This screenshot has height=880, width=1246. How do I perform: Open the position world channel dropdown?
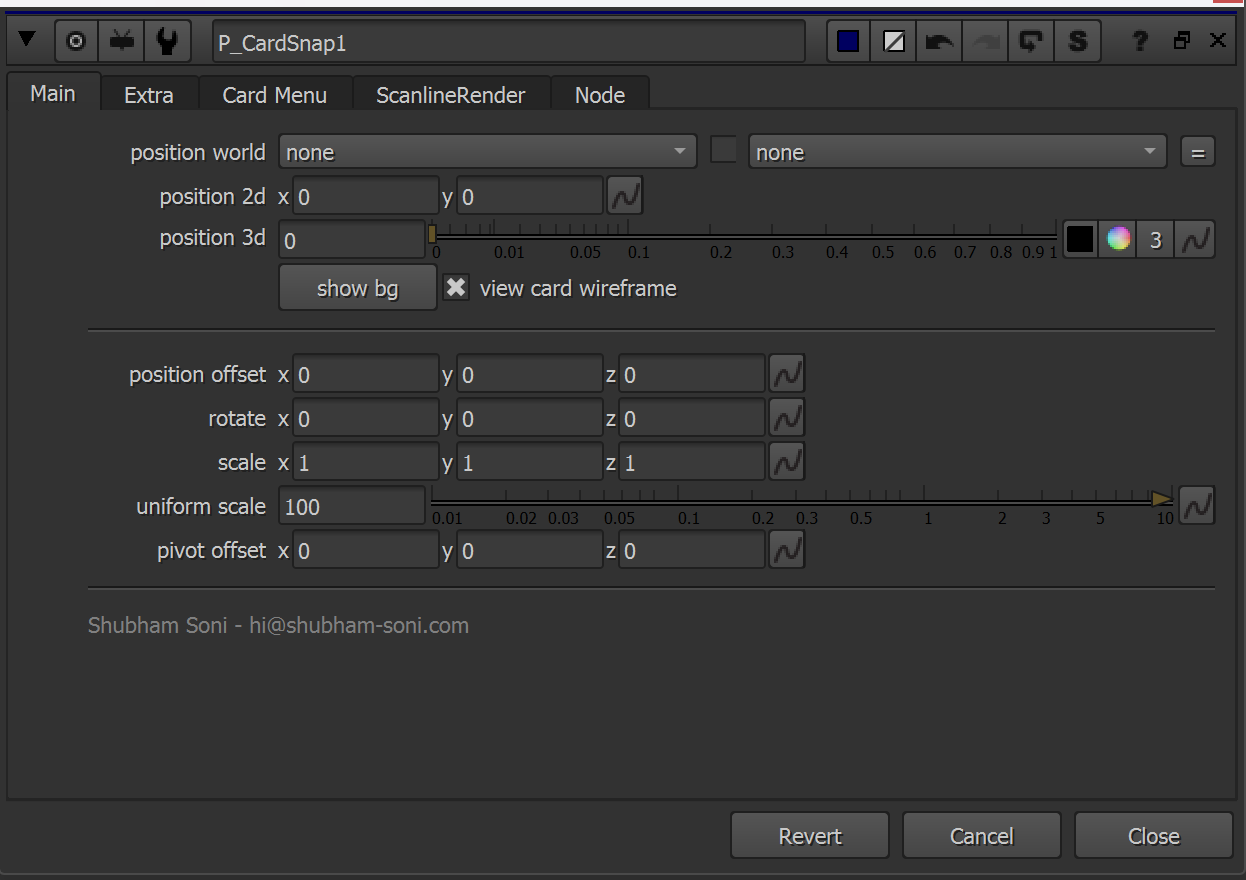(x=487, y=152)
